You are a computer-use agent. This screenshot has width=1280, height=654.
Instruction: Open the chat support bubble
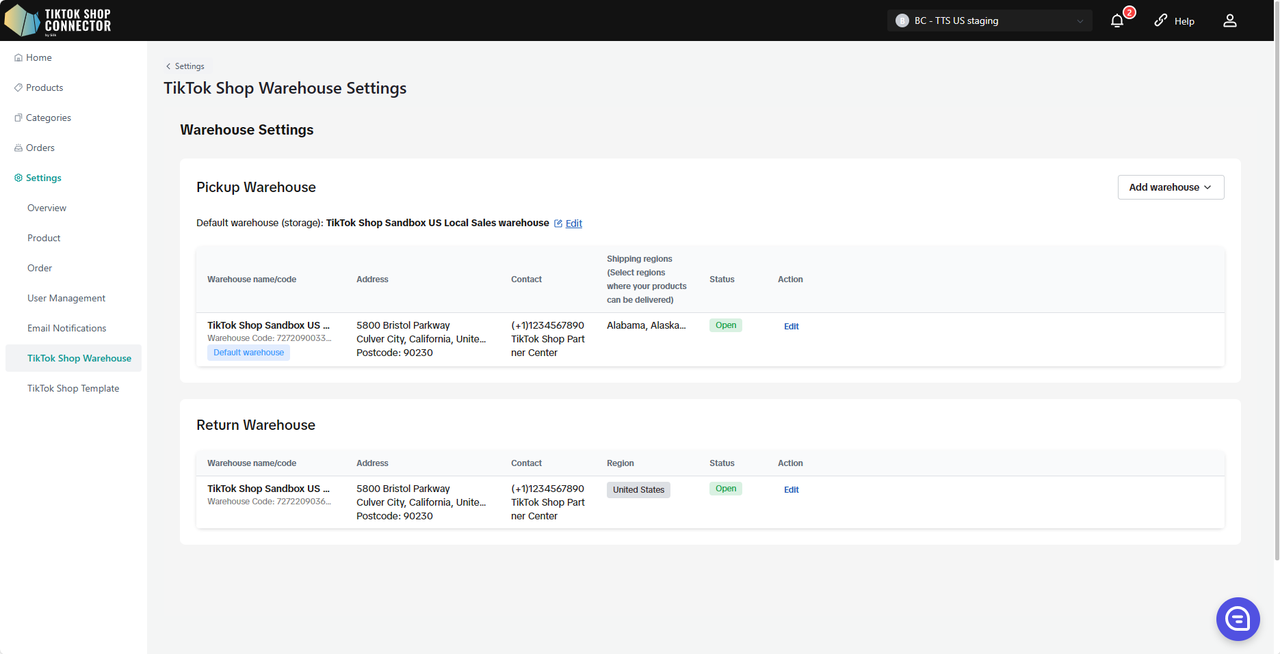point(1237,620)
